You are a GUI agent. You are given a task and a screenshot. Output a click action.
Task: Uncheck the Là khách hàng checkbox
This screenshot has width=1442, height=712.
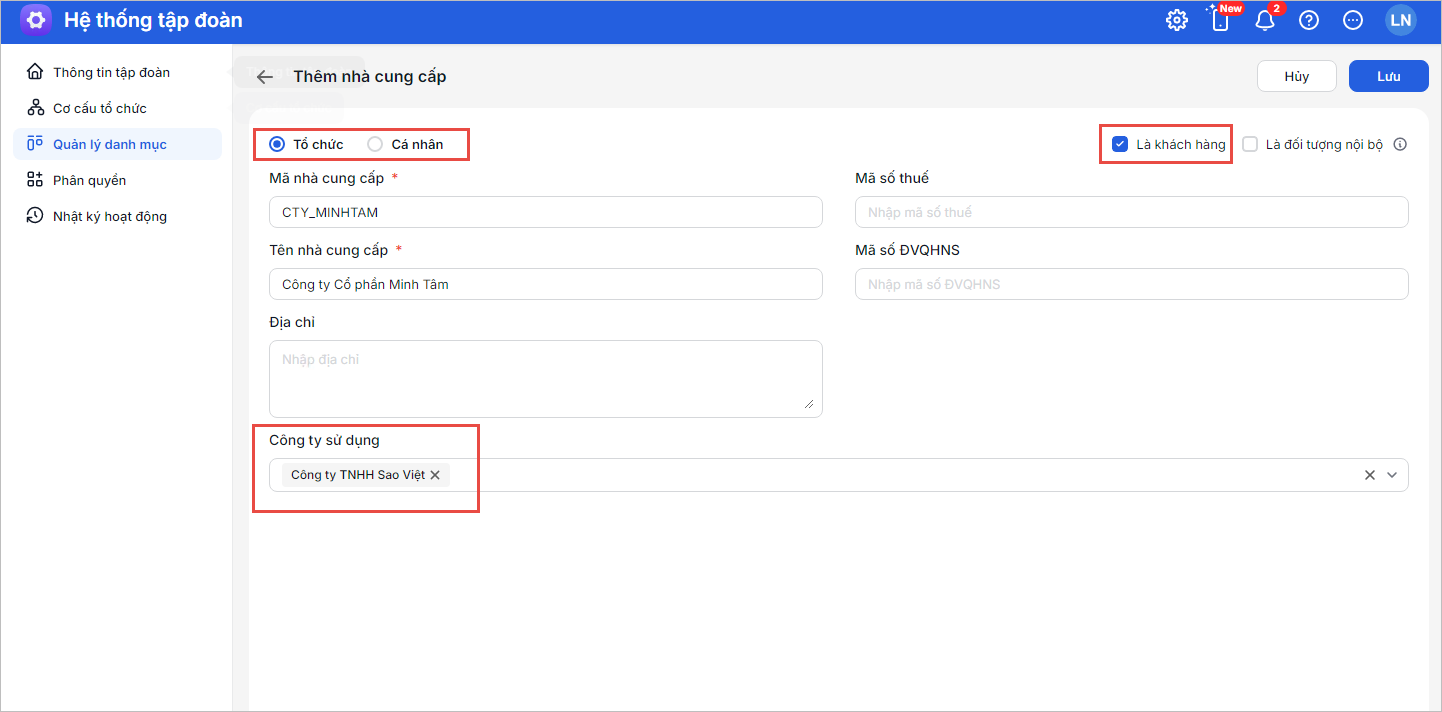click(1120, 144)
